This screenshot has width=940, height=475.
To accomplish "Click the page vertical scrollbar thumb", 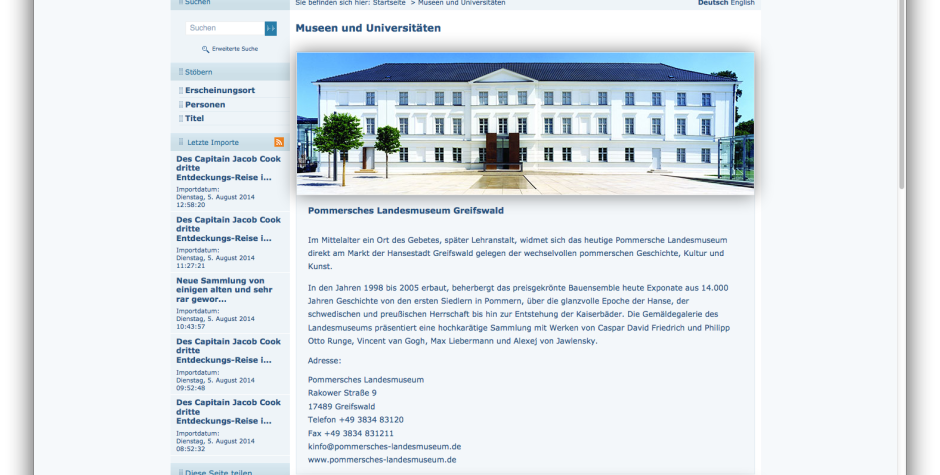I will (902, 93).
